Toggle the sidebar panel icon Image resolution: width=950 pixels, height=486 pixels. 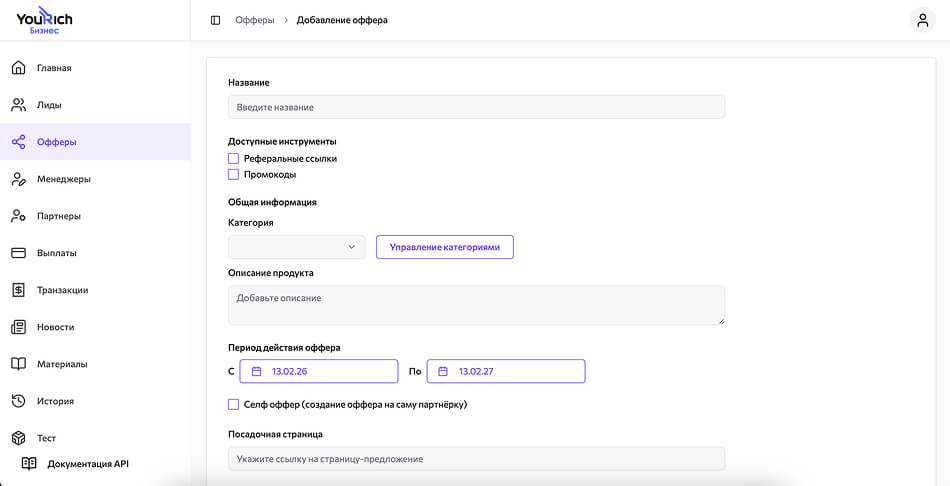click(x=215, y=20)
